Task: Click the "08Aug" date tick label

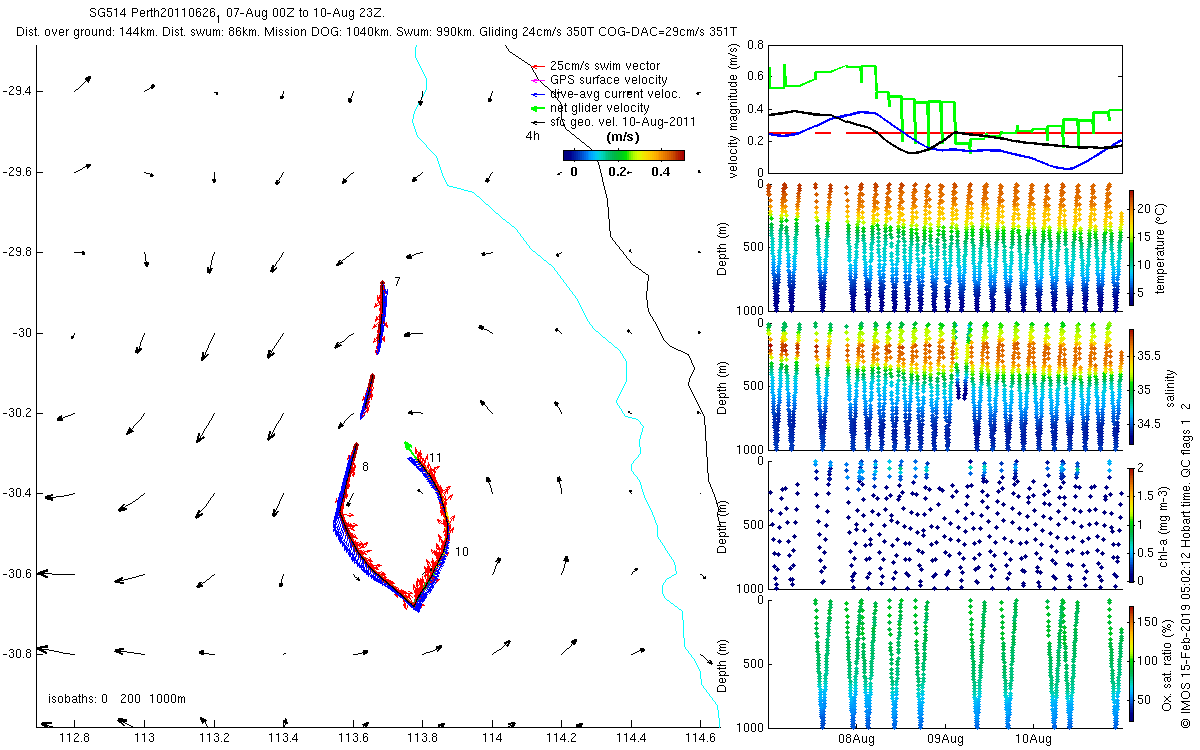Action: 857,739
